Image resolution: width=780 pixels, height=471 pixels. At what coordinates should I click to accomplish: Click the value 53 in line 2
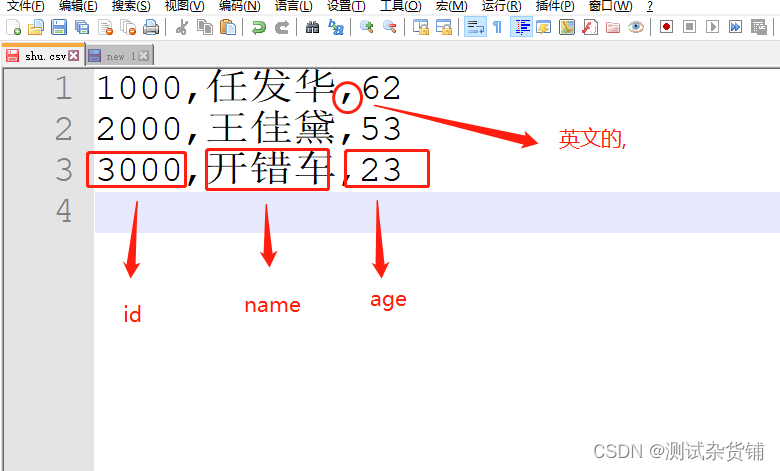tap(381, 129)
